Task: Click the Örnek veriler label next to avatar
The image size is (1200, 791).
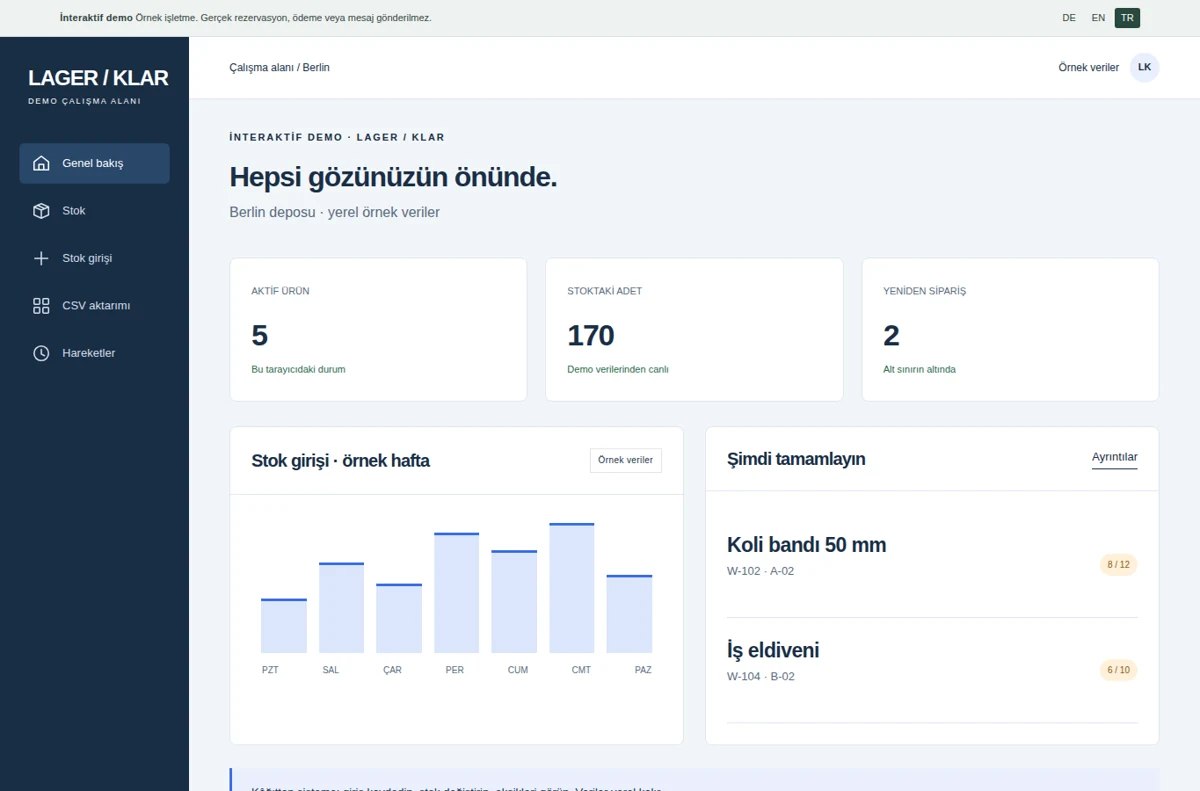Action: (x=1088, y=68)
